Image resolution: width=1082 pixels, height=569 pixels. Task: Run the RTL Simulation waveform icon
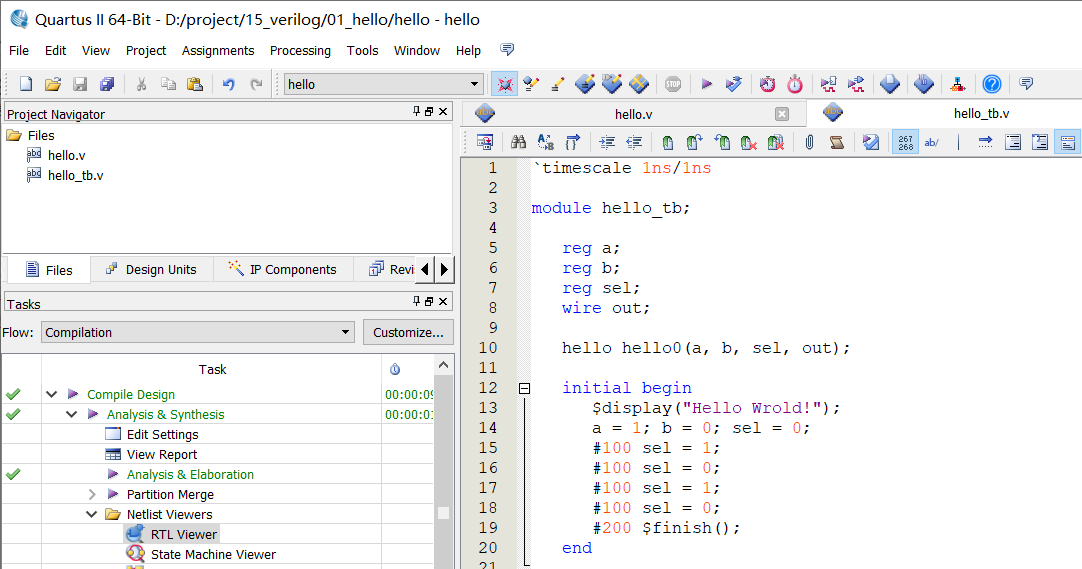point(829,84)
